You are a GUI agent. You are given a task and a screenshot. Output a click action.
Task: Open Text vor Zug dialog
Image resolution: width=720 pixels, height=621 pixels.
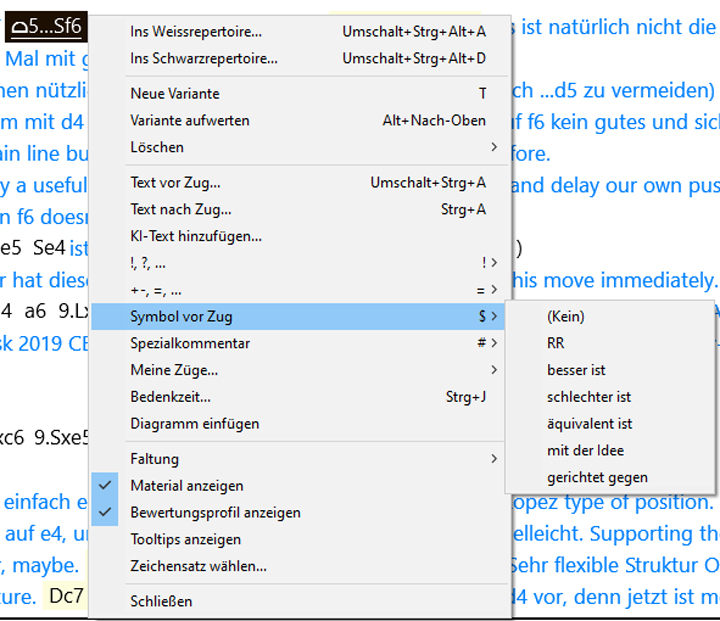pyautogui.click(x=175, y=183)
